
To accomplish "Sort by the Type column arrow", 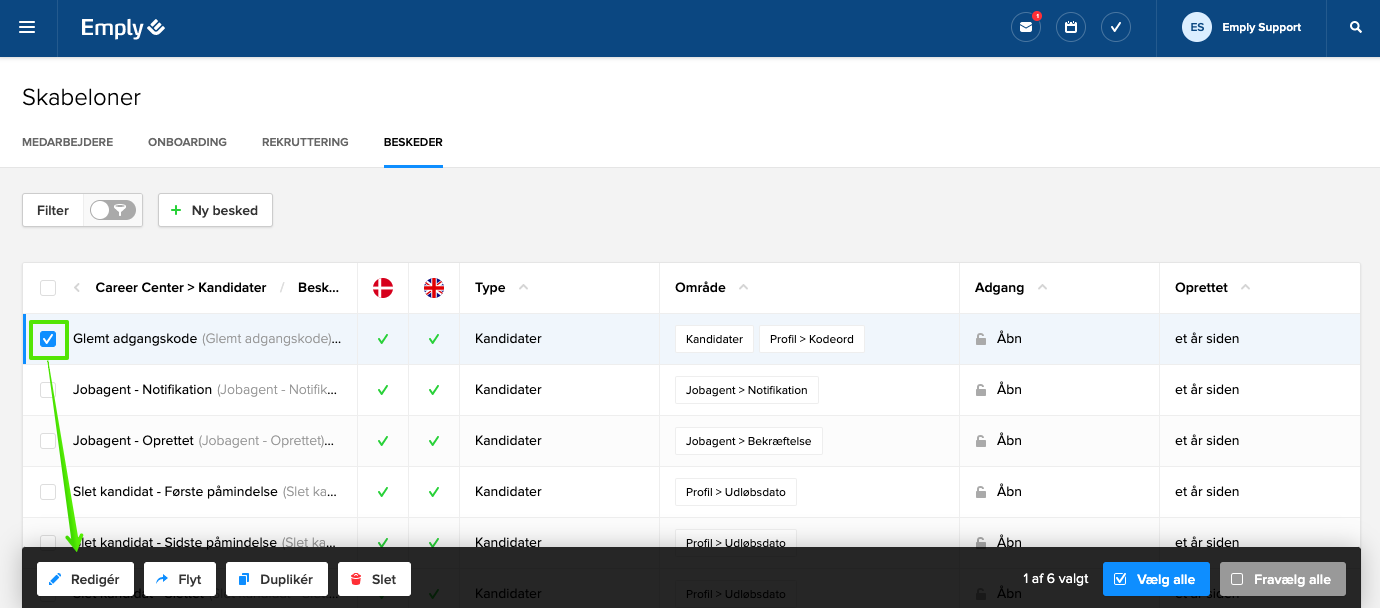I will point(523,287).
